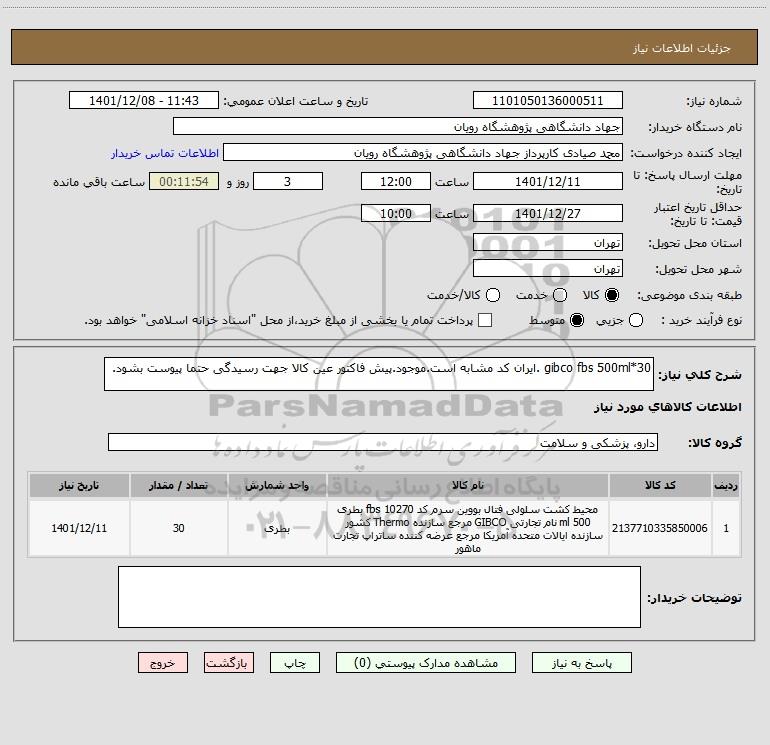
Task: Click the تاریخ نیاز column header
Action: coord(79,486)
